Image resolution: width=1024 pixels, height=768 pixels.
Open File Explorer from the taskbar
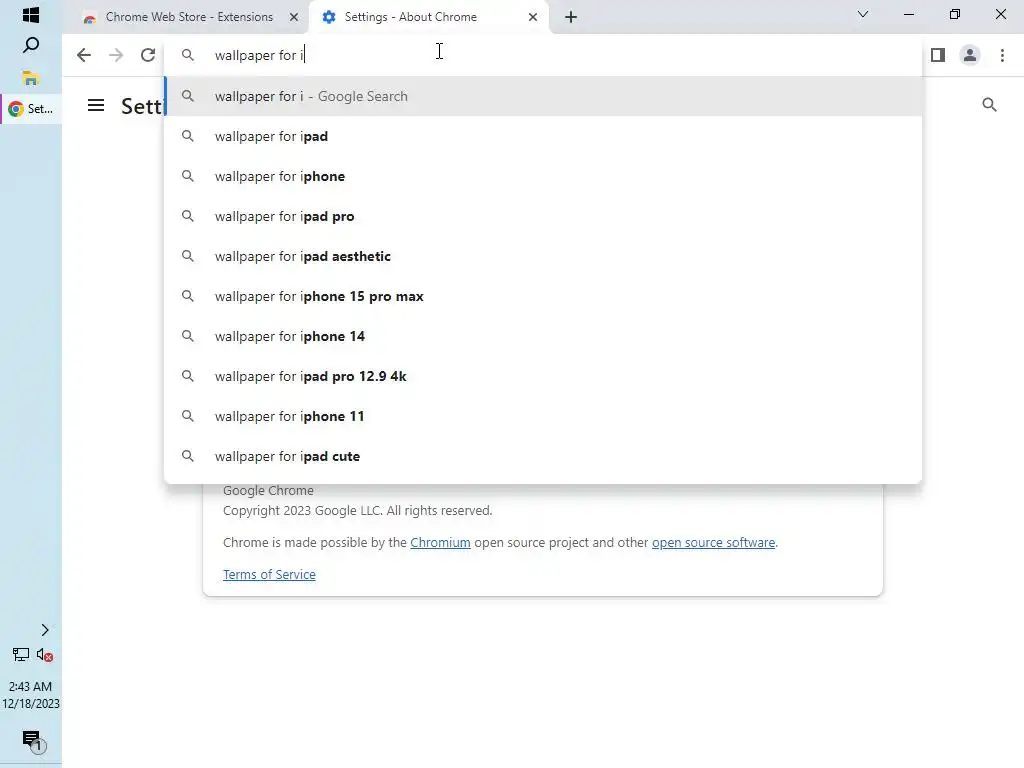[31, 78]
